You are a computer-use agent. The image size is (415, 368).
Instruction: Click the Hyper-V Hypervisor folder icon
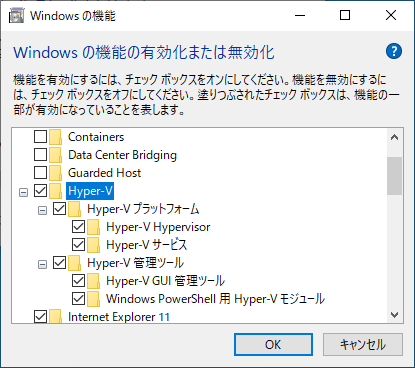click(x=93, y=227)
